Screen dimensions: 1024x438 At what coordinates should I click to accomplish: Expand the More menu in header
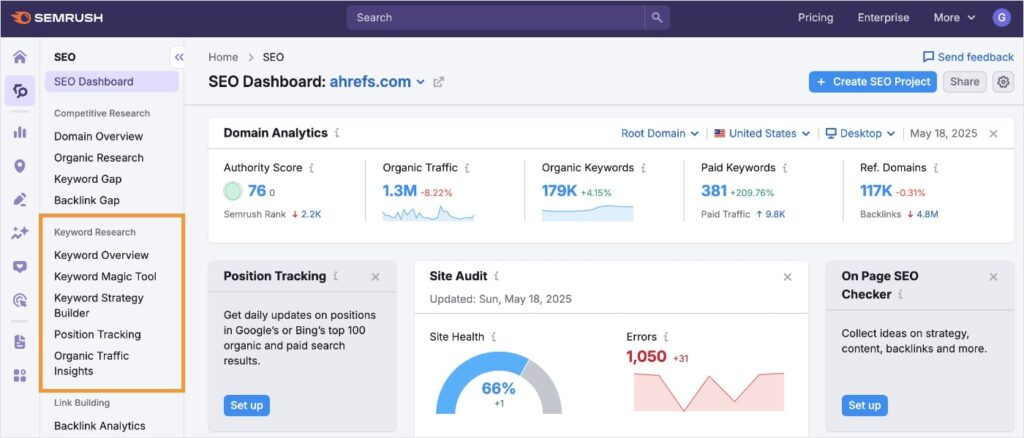pyautogui.click(x=954, y=18)
